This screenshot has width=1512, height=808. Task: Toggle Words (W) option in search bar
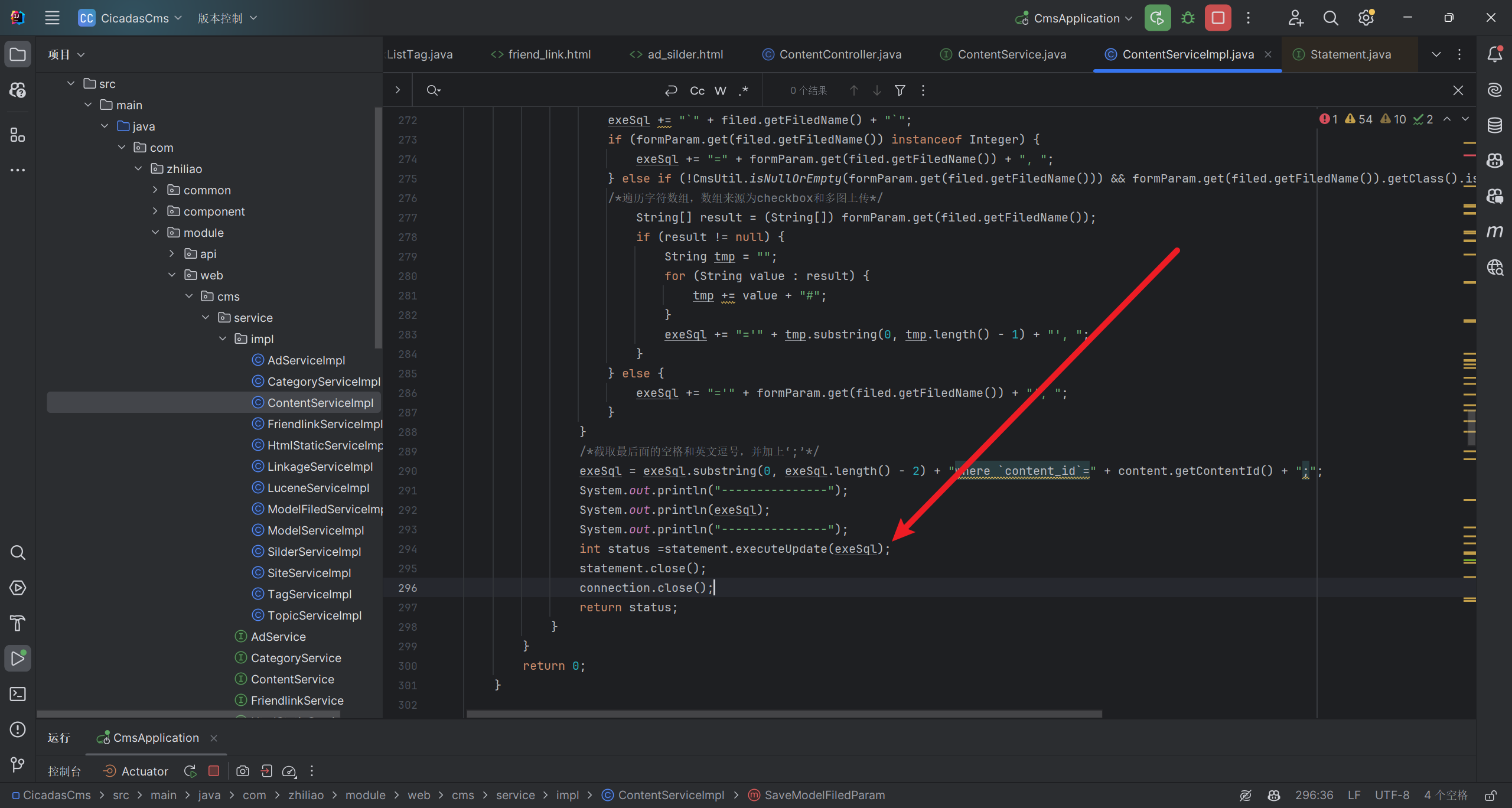pos(720,90)
